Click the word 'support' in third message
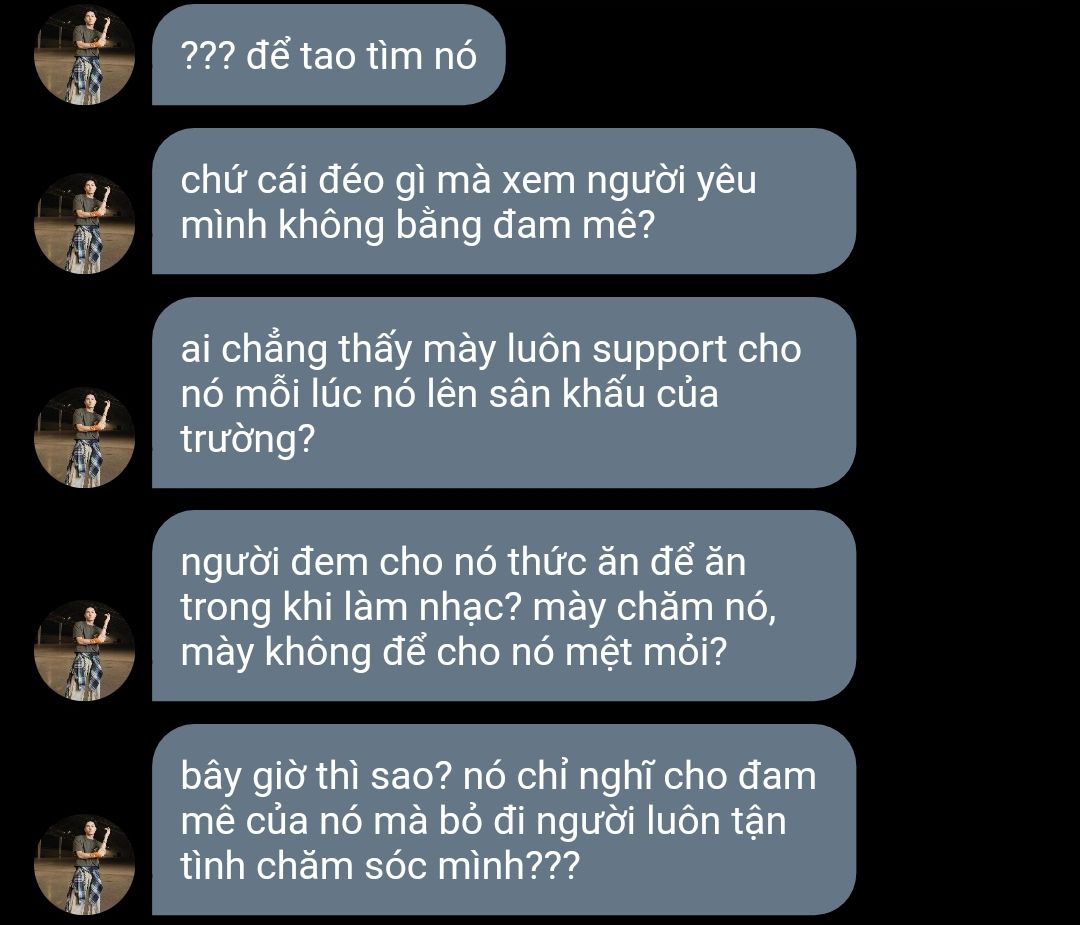Image resolution: width=1080 pixels, height=925 pixels. click(659, 351)
